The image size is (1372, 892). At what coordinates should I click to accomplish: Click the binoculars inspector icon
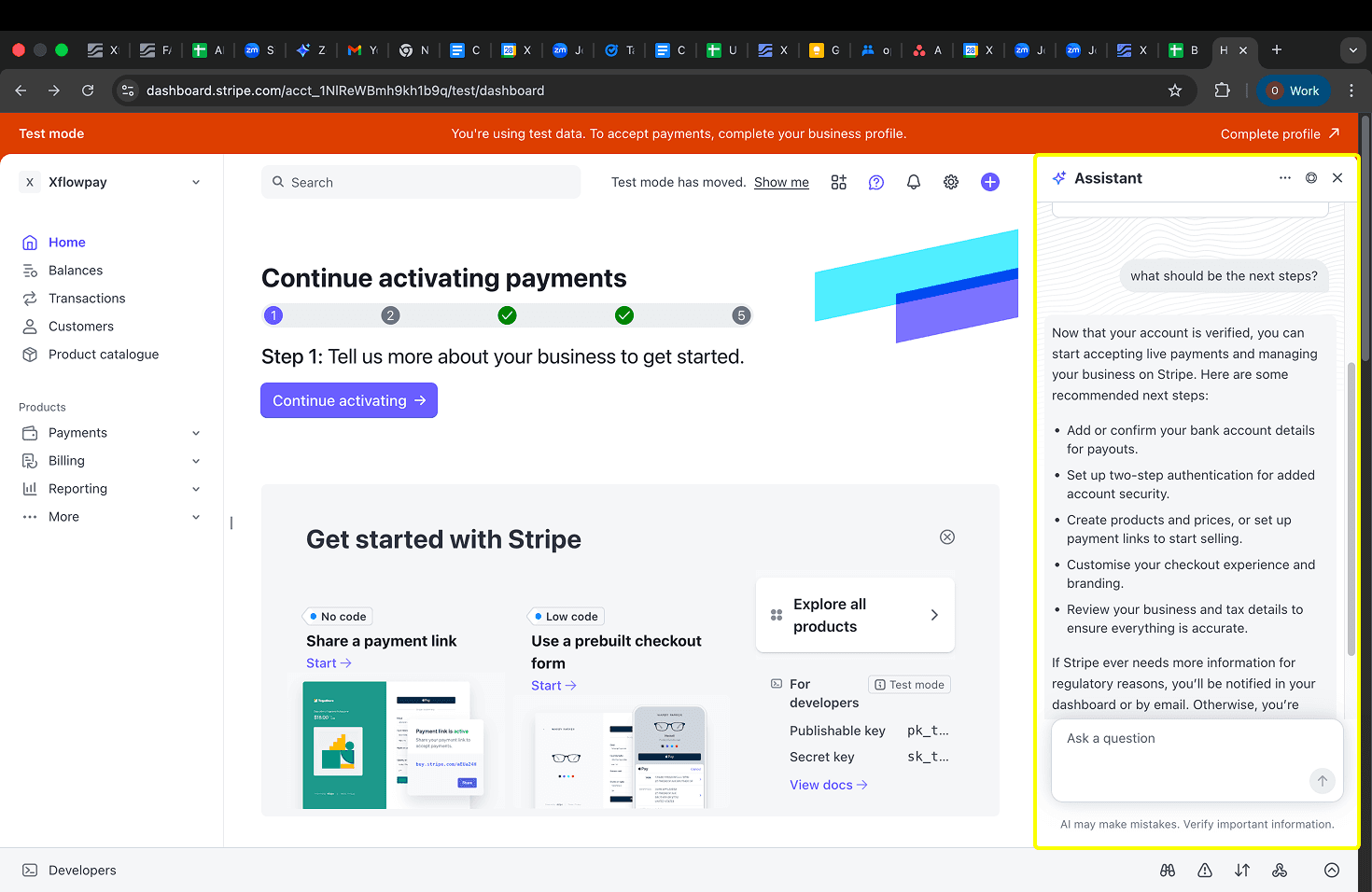(1168, 871)
